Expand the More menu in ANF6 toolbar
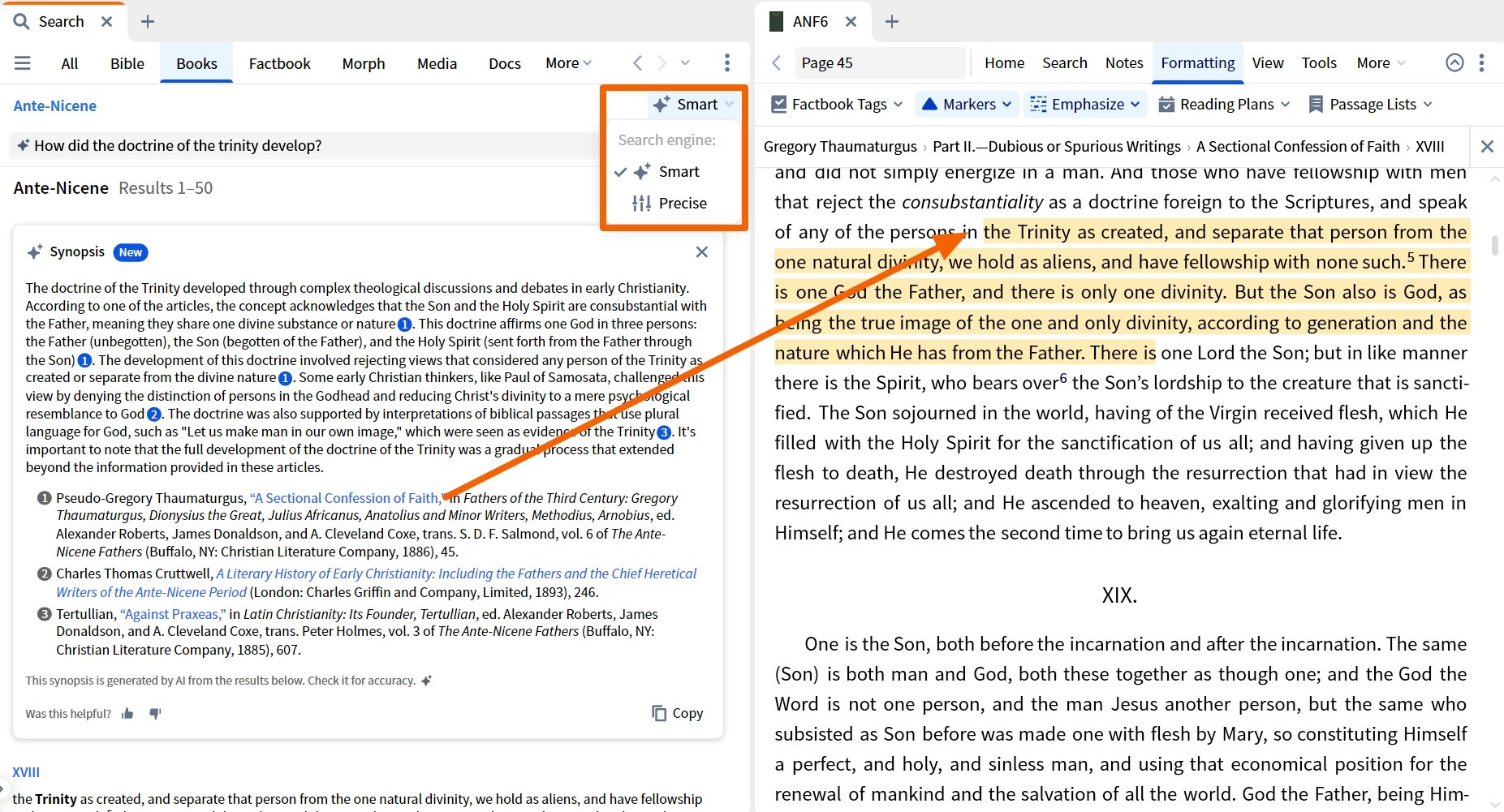Screen dimensions: 1504x812 pyautogui.click(x=1381, y=63)
